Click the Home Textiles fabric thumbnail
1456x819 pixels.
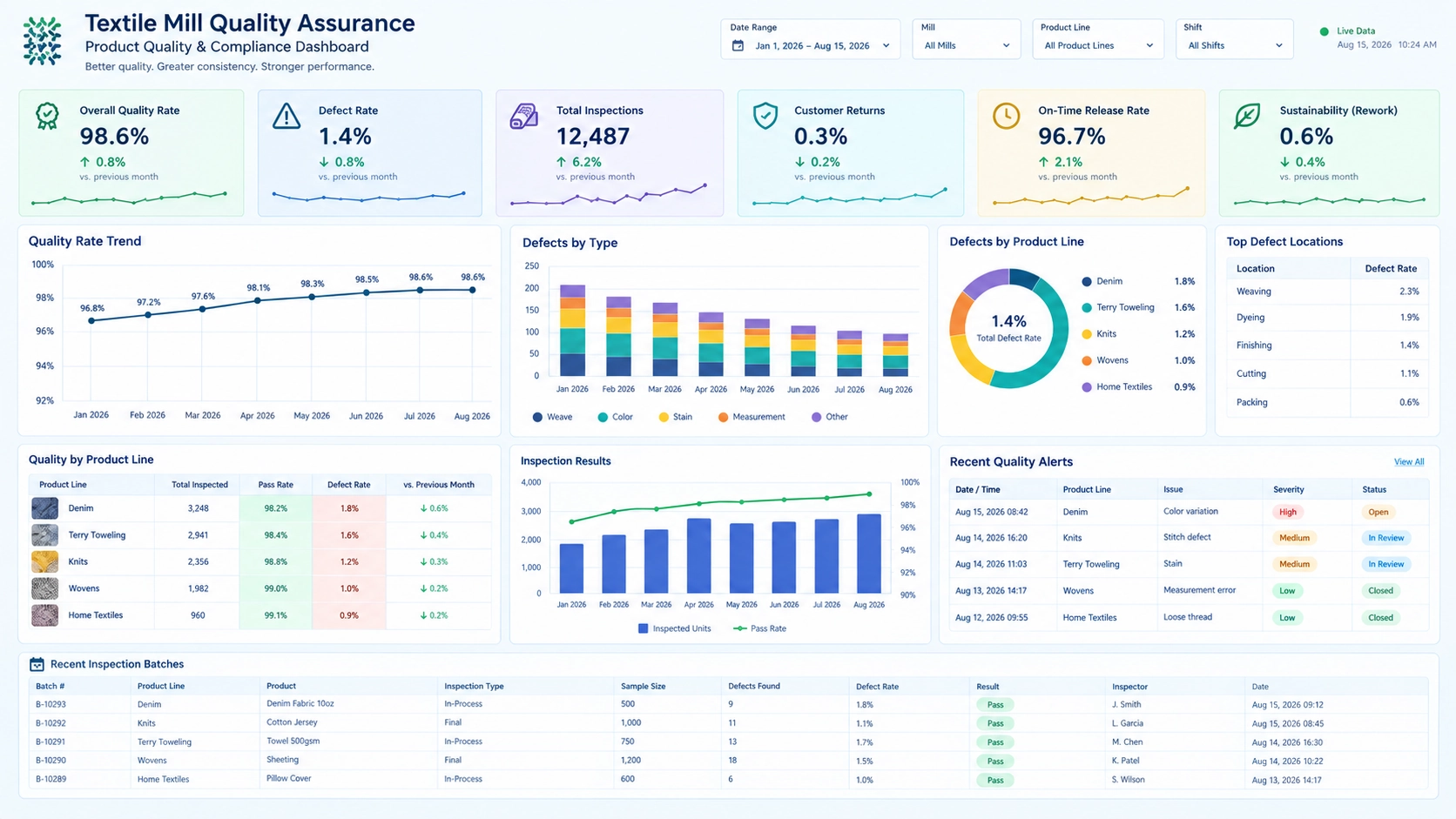[44, 615]
